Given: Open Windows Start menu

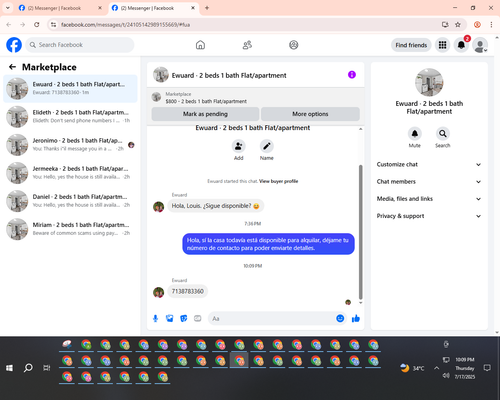Looking at the screenshot, I should pos(9,368).
